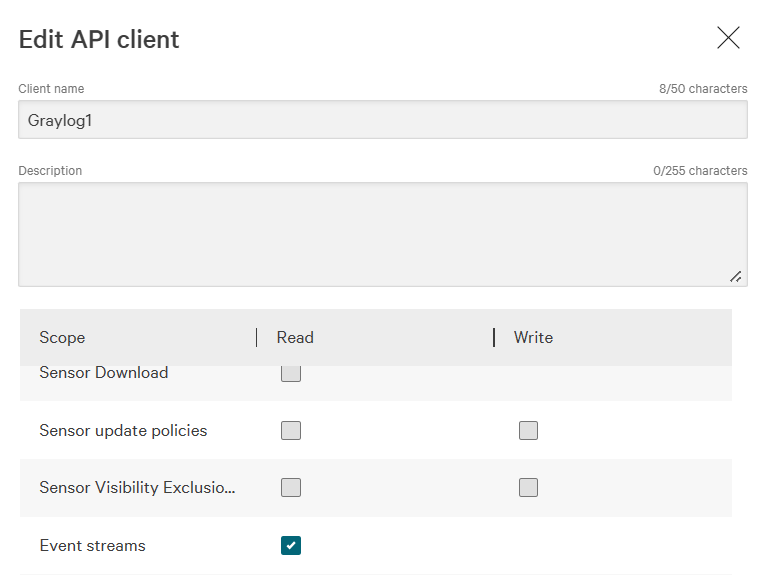Select the Event streams scope label

pyautogui.click(x=92, y=546)
